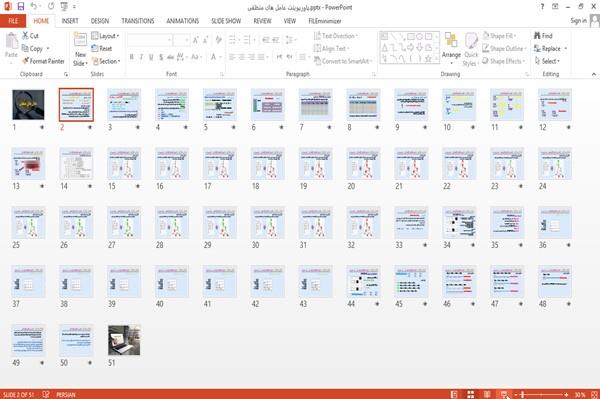Screen dimensions: 600x399
Task: Toggle Underline formatting
Action: [x=151, y=57]
